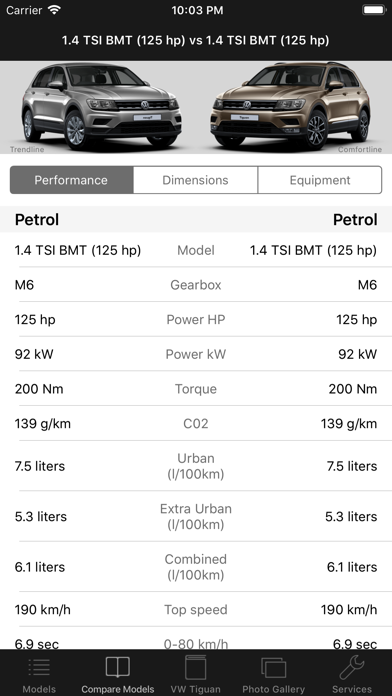Tap the C02 row label
Image resolution: width=392 pixels, height=696 pixels.
pos(196,423)
